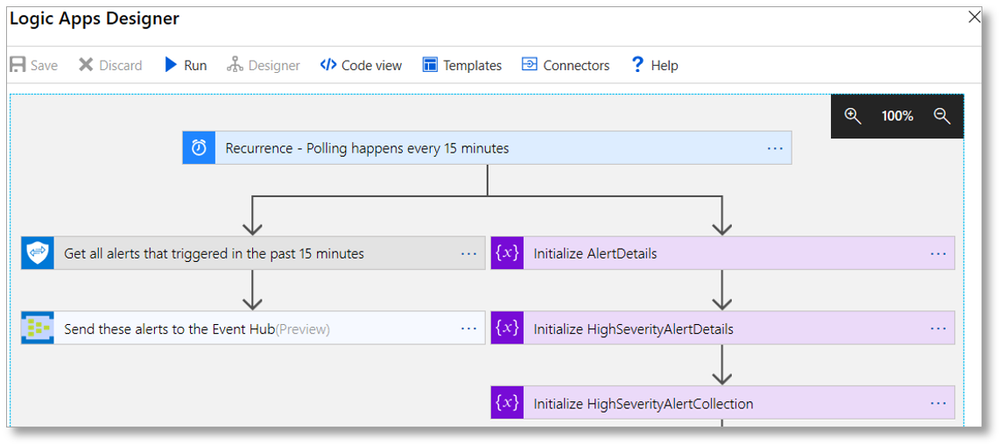Click the Designer flow icon
Image resolution: width=999 pixels, height=446 pixels.
235,65
